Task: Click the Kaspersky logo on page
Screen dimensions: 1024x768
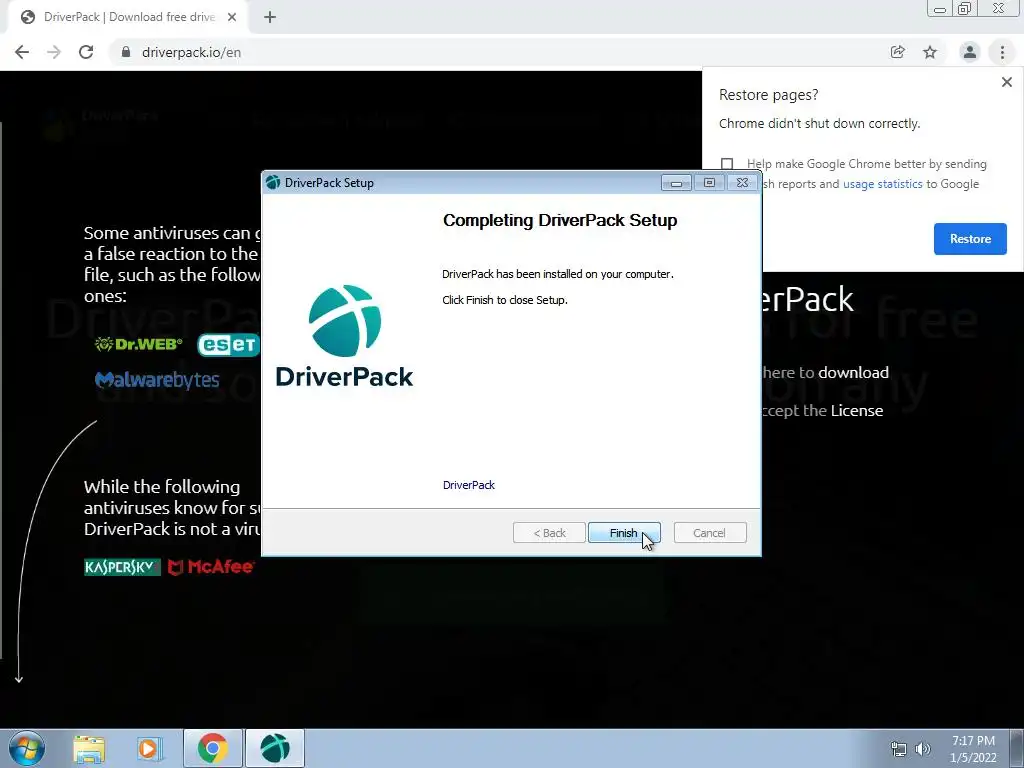Action: click(x=122, y=567)
